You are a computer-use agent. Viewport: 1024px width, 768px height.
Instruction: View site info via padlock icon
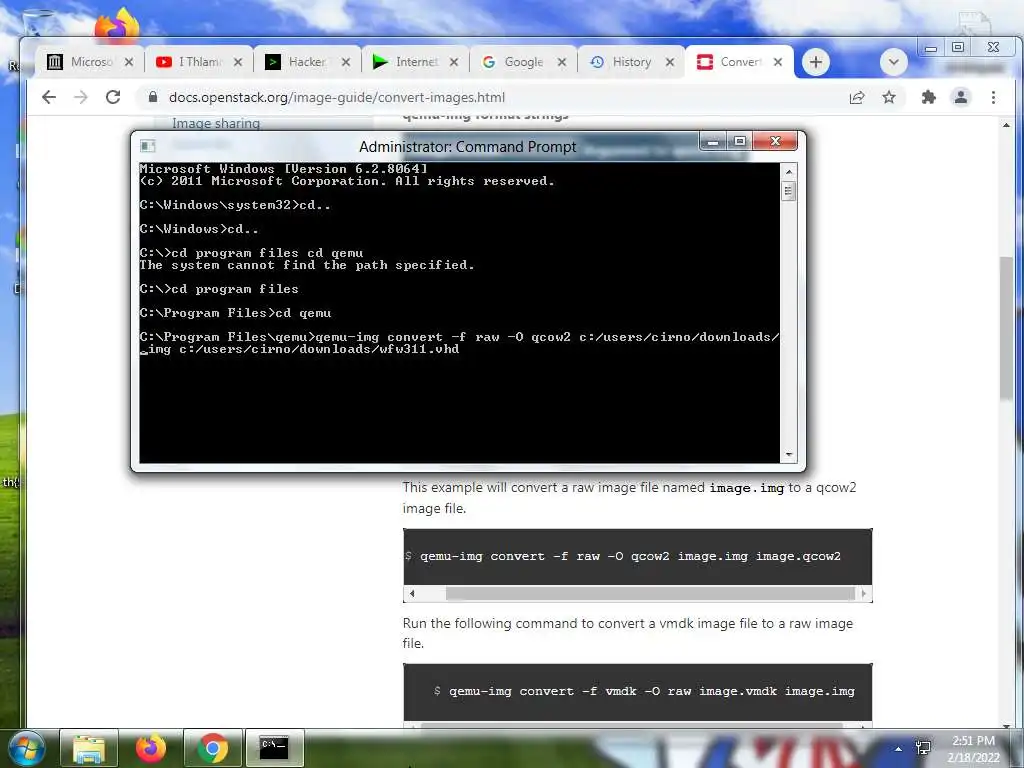pos(153,97)
